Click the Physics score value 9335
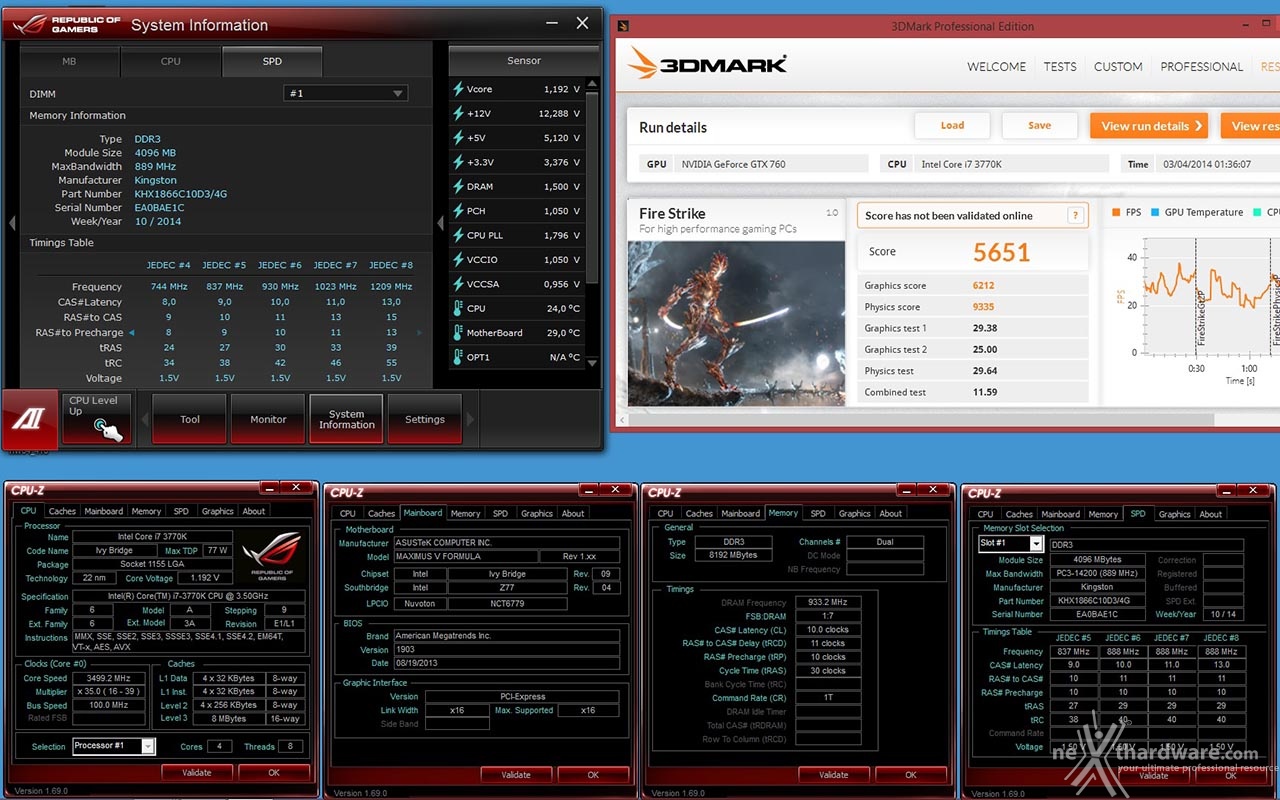This screenshot has height=800, width=1280. pos(983,307)
